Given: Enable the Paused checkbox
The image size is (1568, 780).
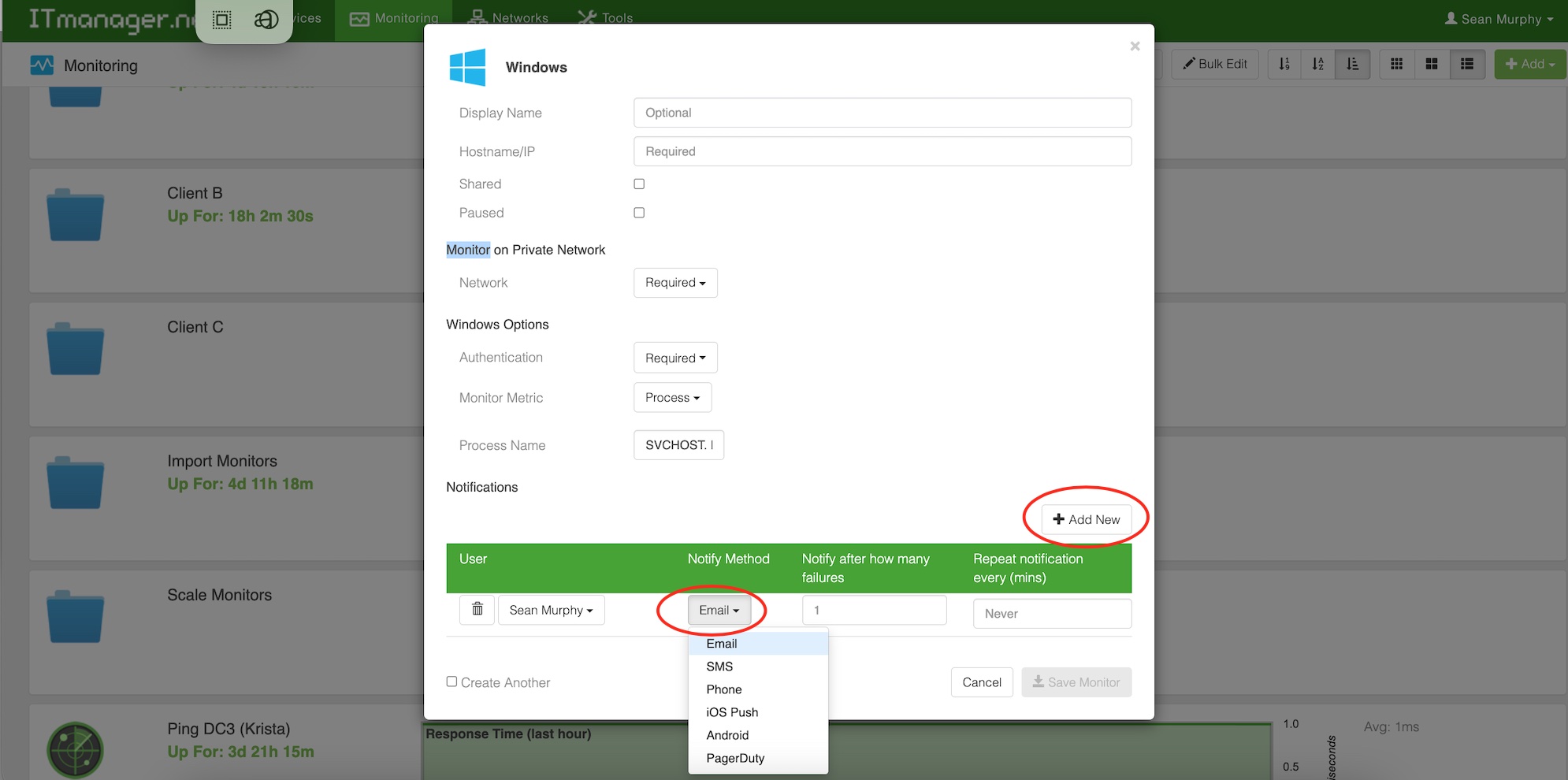Looking at the screenshot, I should coord(638,212).
